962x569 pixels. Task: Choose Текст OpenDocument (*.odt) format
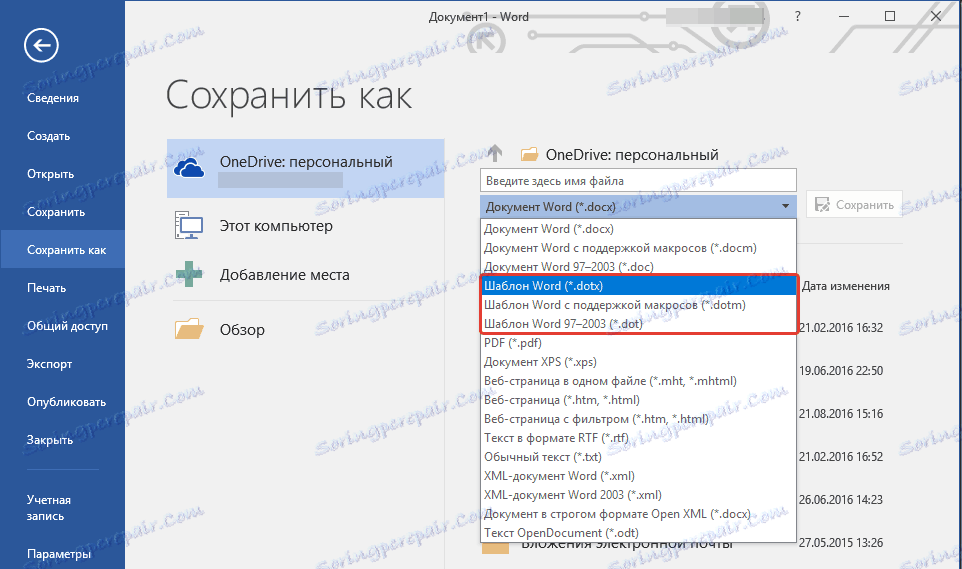(x=638, y=533)
